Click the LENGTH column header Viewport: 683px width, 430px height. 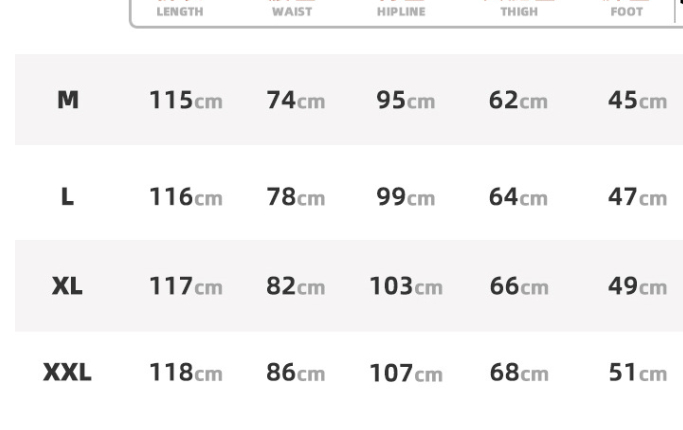click(180, 12)
